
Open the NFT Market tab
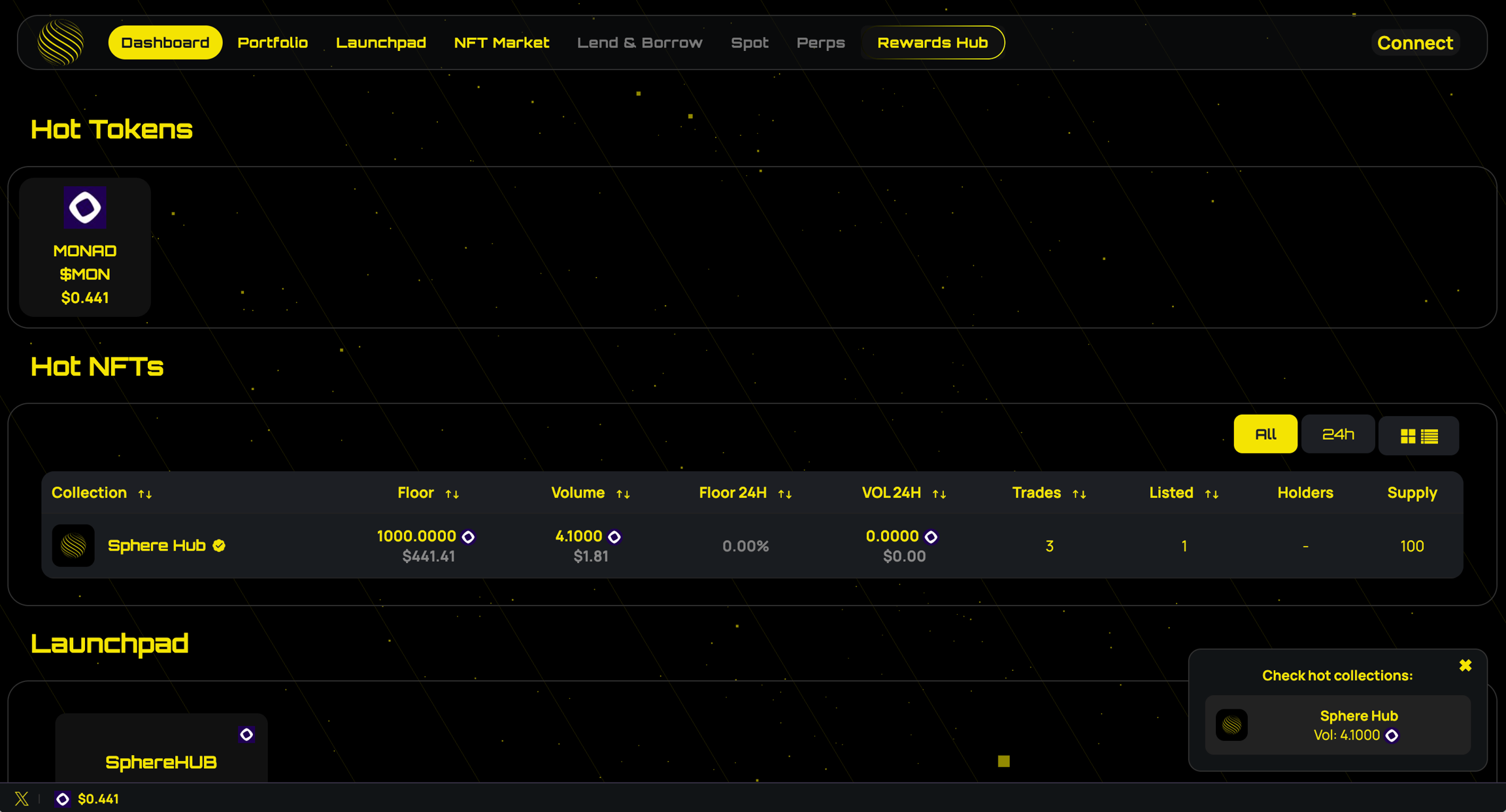click(501, 42)
